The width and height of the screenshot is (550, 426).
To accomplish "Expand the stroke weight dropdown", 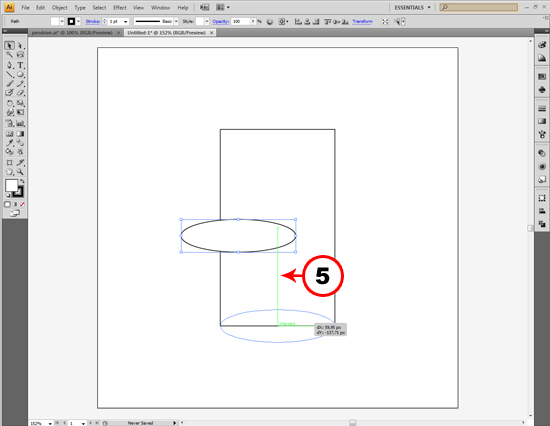I will (125, 22).
